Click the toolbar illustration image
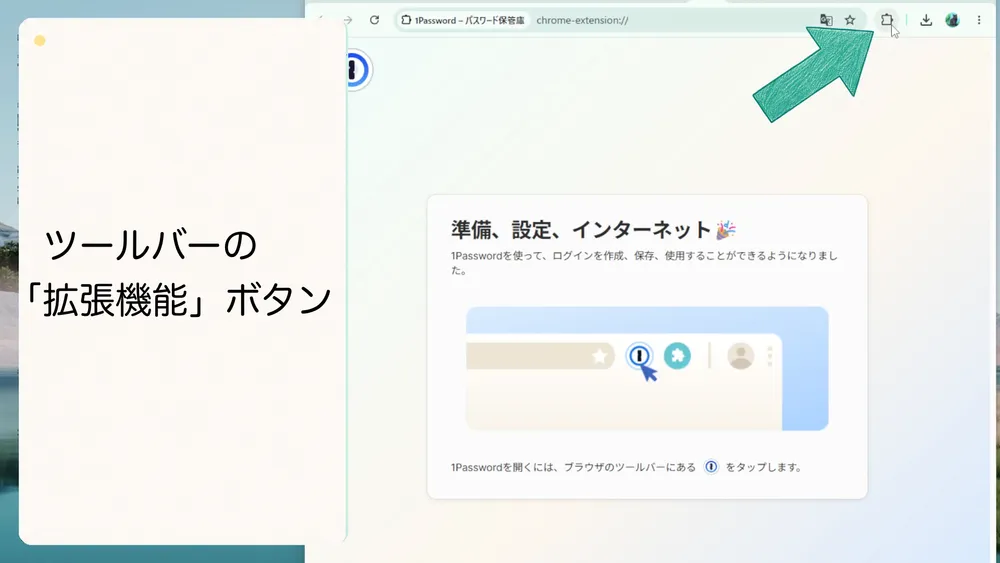 pos(647,369)
